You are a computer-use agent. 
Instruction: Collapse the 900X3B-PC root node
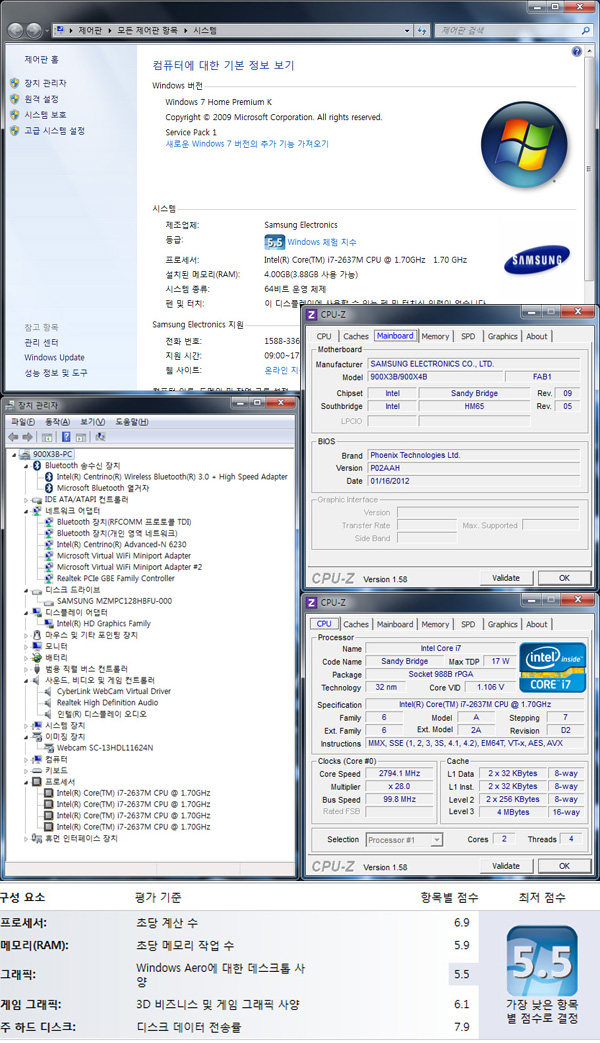pyautogui.click(x=14, y=454)
